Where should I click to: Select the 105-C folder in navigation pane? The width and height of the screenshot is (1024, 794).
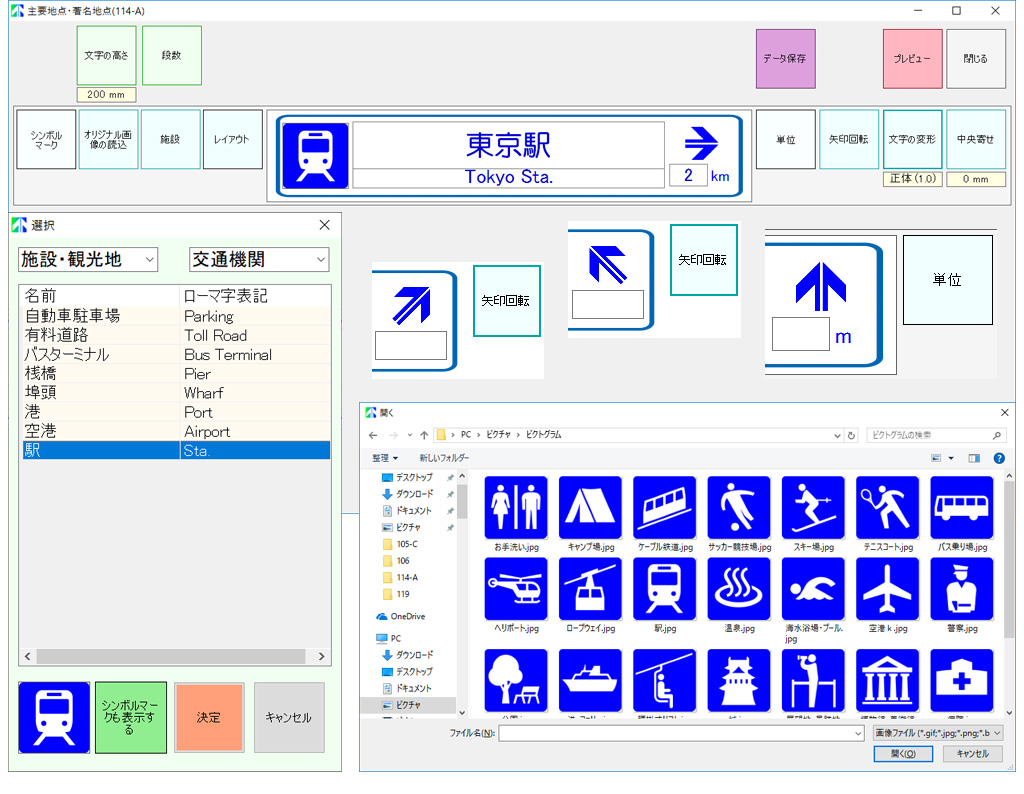[407, 544]
